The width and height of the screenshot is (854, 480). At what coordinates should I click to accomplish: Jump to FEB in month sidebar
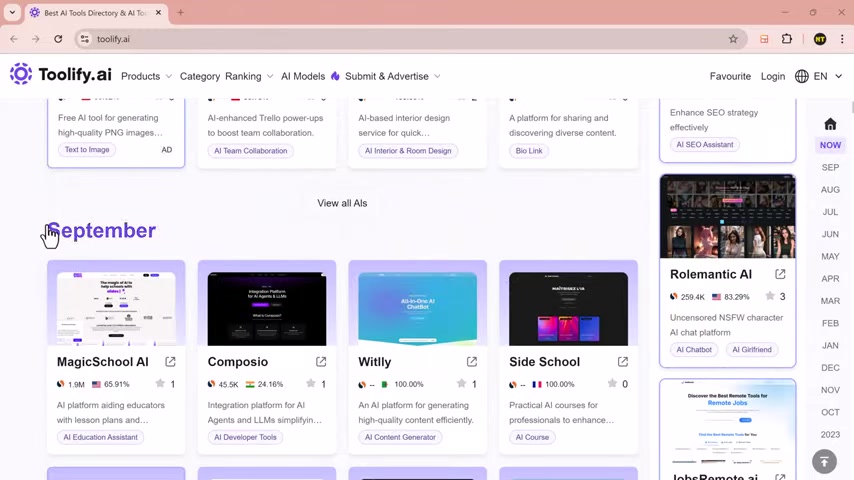[x=830, y=323]
